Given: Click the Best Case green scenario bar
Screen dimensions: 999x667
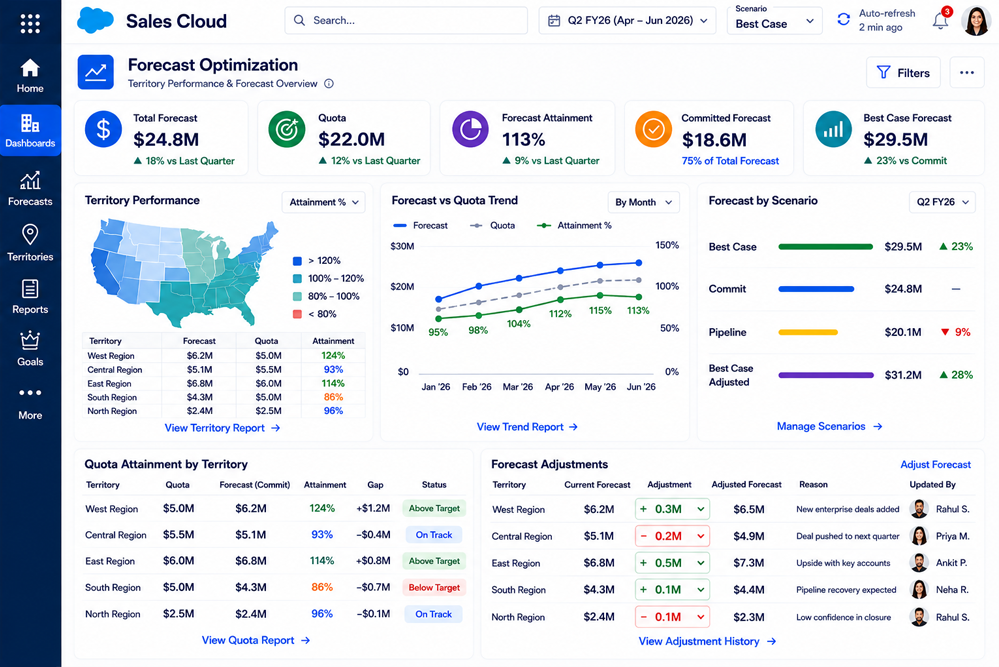Looking at the screenshot, I should (x=826, y=247).
